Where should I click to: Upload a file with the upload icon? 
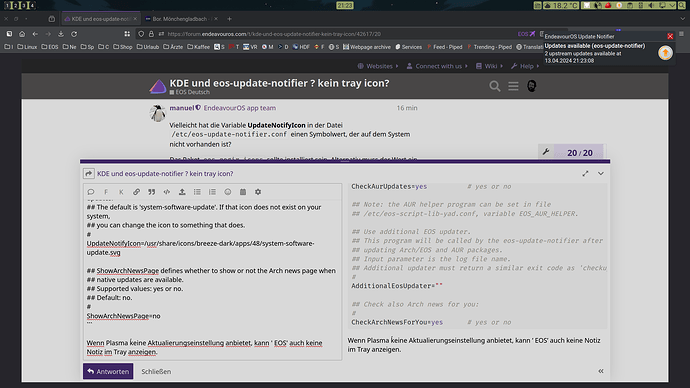[x=182, y=192]
